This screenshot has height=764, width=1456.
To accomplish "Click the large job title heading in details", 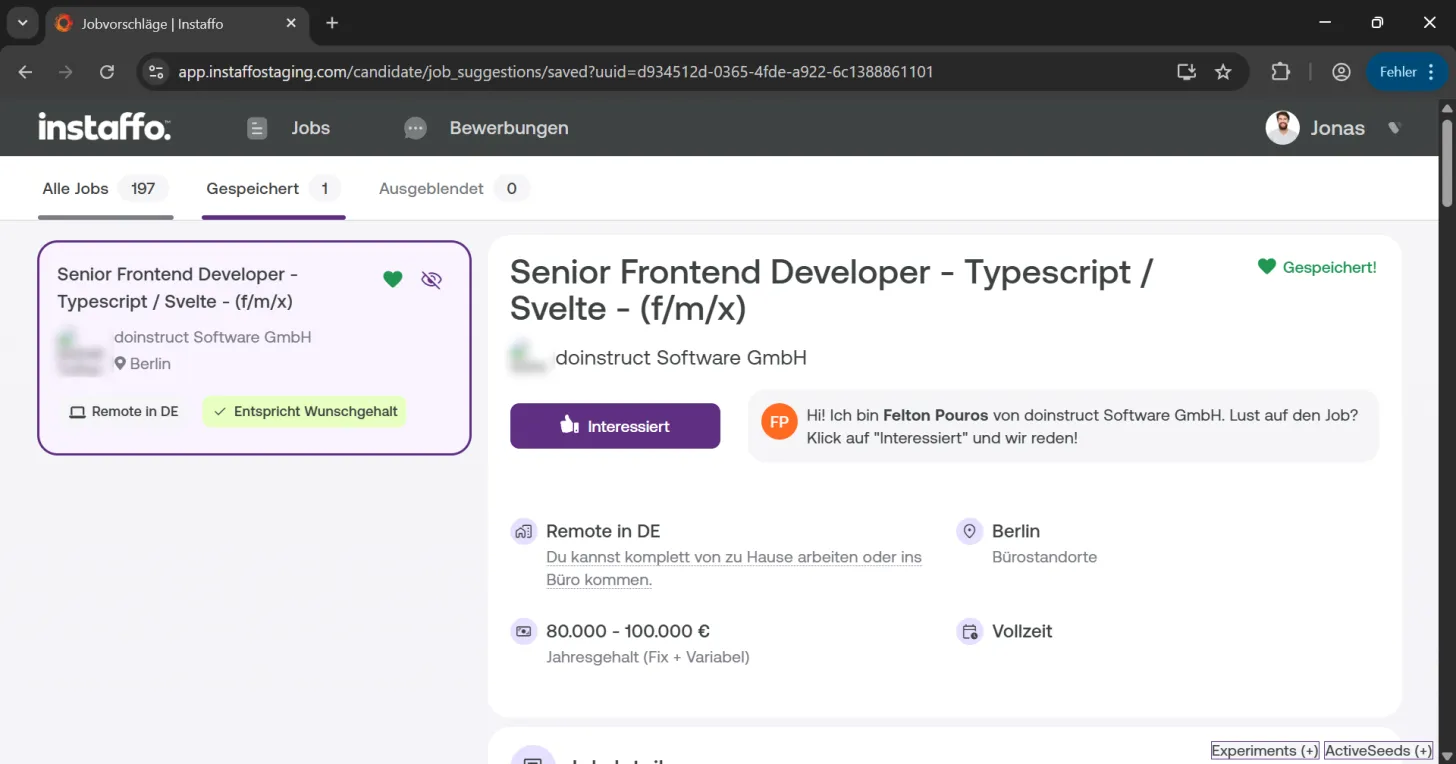I will pyautogui.click(x=832, y=290).
